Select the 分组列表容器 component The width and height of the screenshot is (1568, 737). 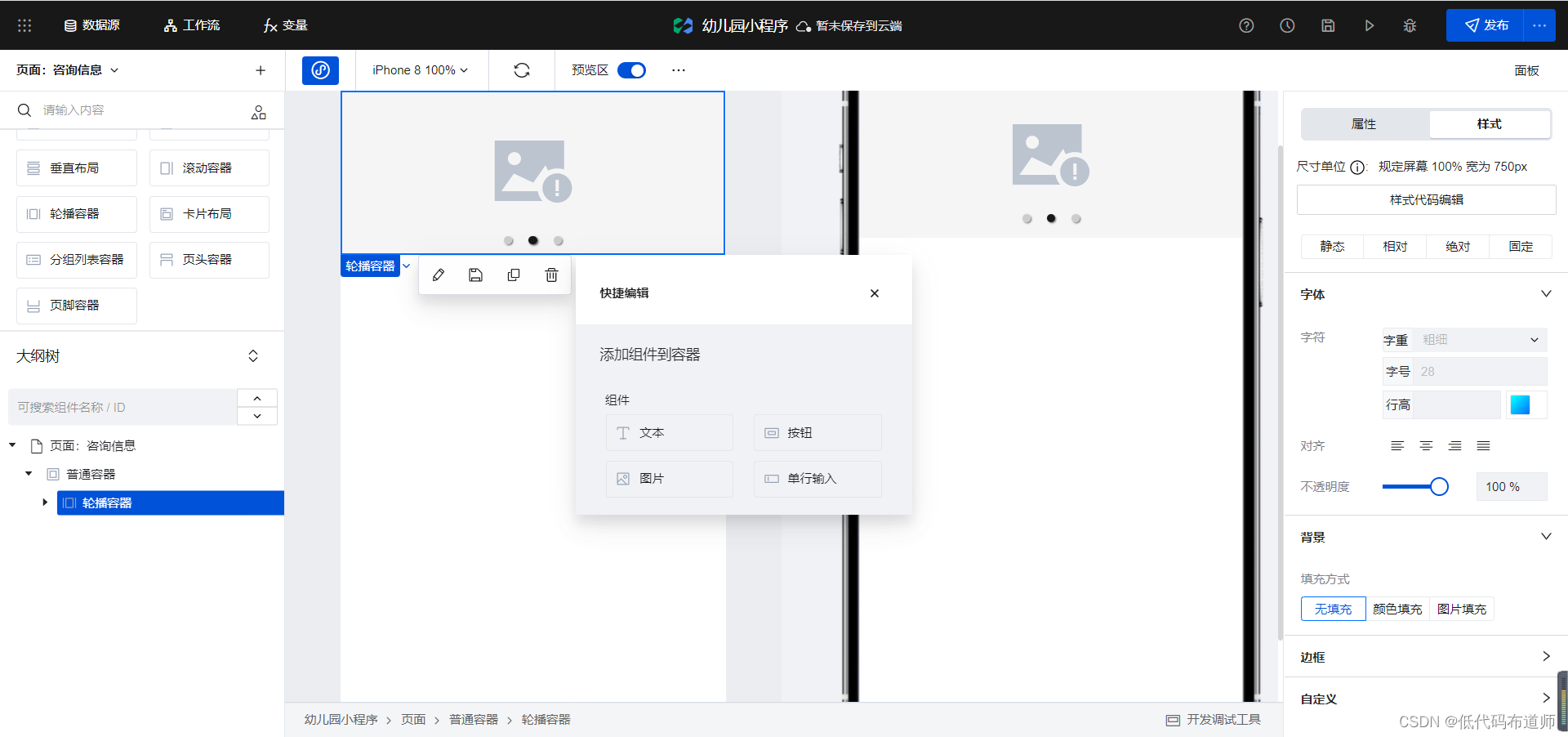tap(77, 259)
